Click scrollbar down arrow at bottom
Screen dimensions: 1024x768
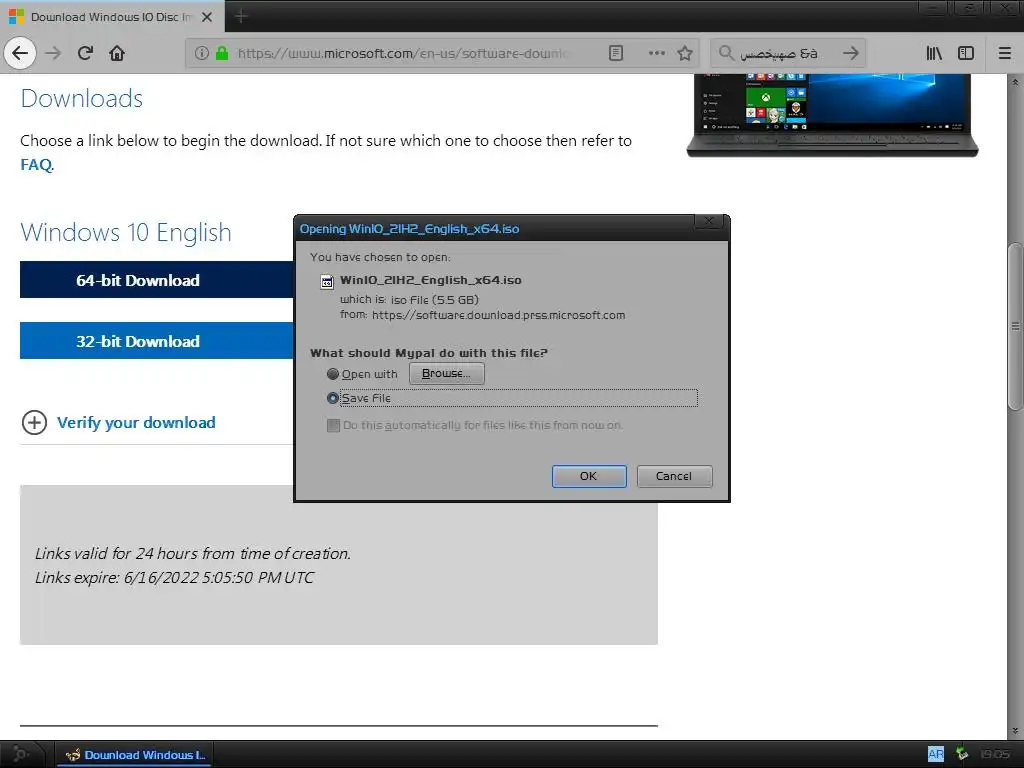tap(1015, 731)
